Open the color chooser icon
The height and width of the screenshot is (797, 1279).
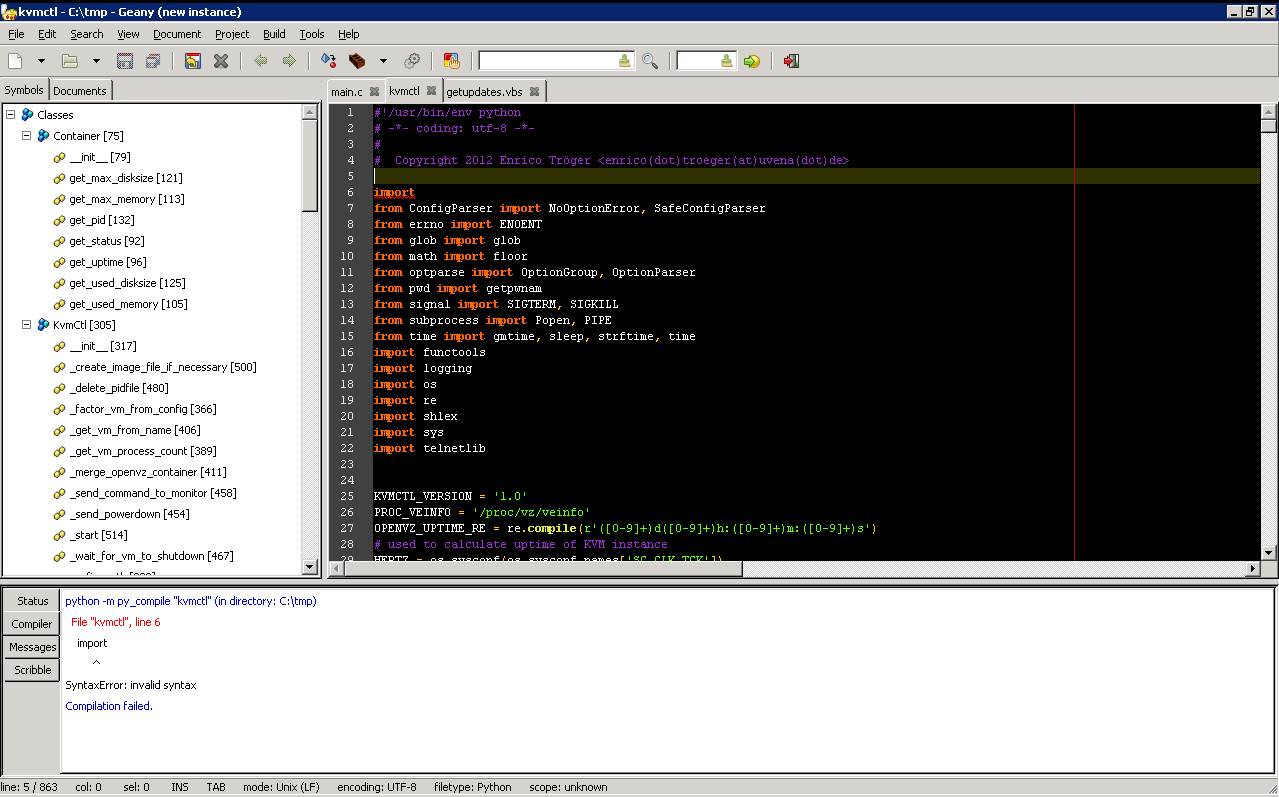point(451,61)
